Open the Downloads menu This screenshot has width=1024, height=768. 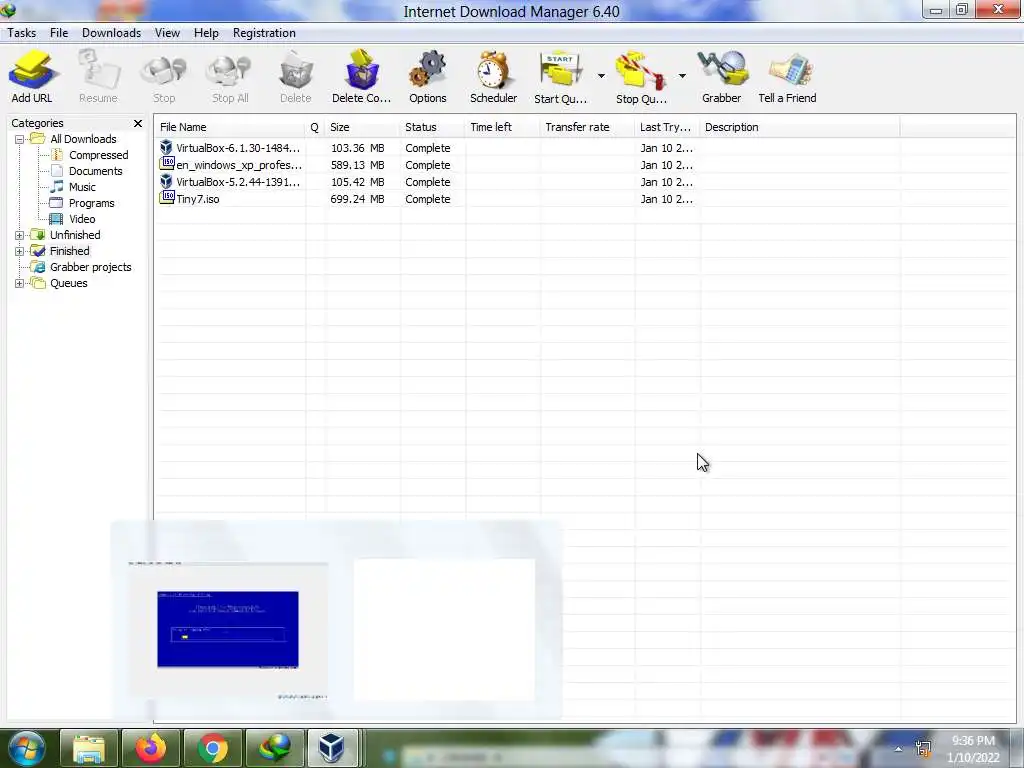tap(111, 33)
